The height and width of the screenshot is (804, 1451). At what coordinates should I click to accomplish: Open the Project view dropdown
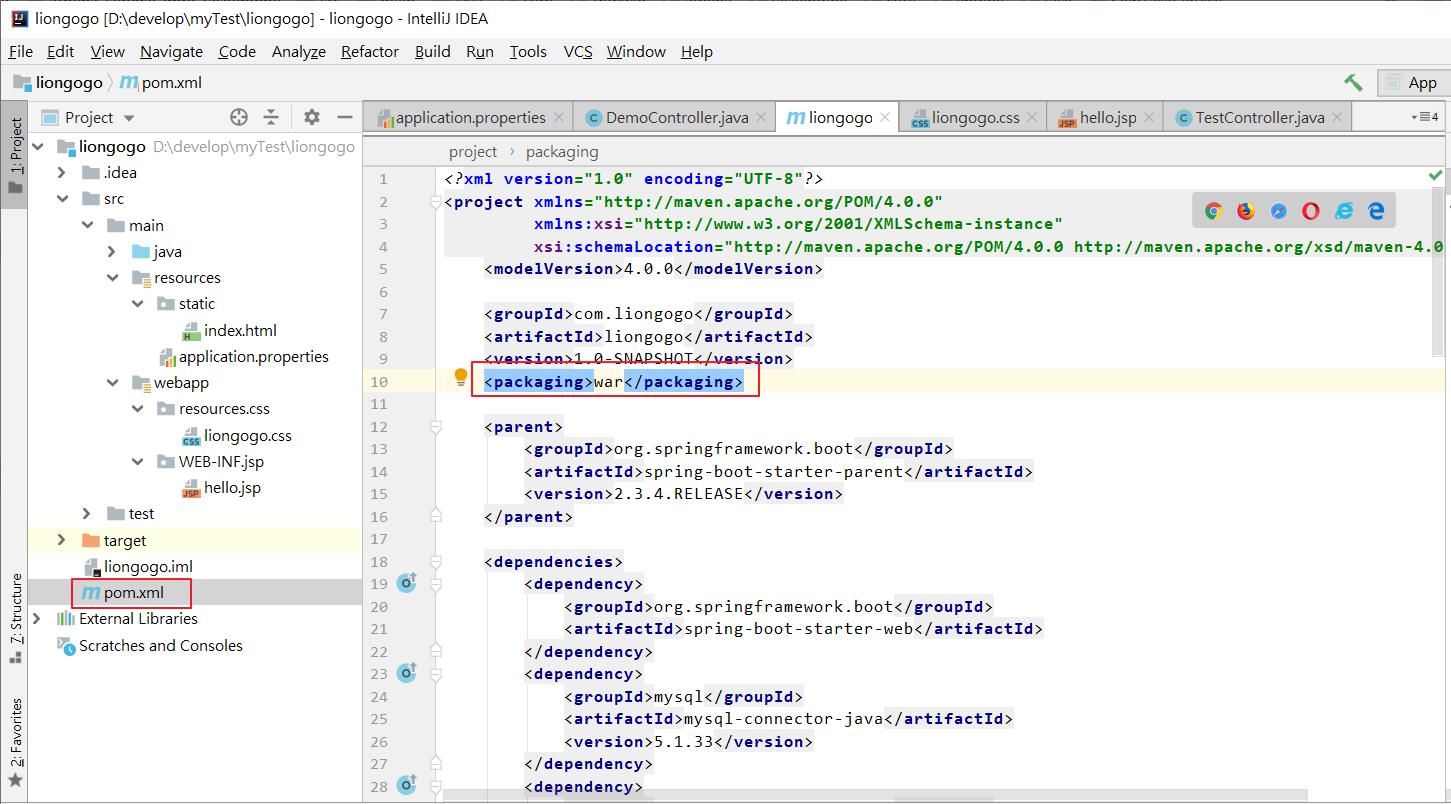pos(87,117)
